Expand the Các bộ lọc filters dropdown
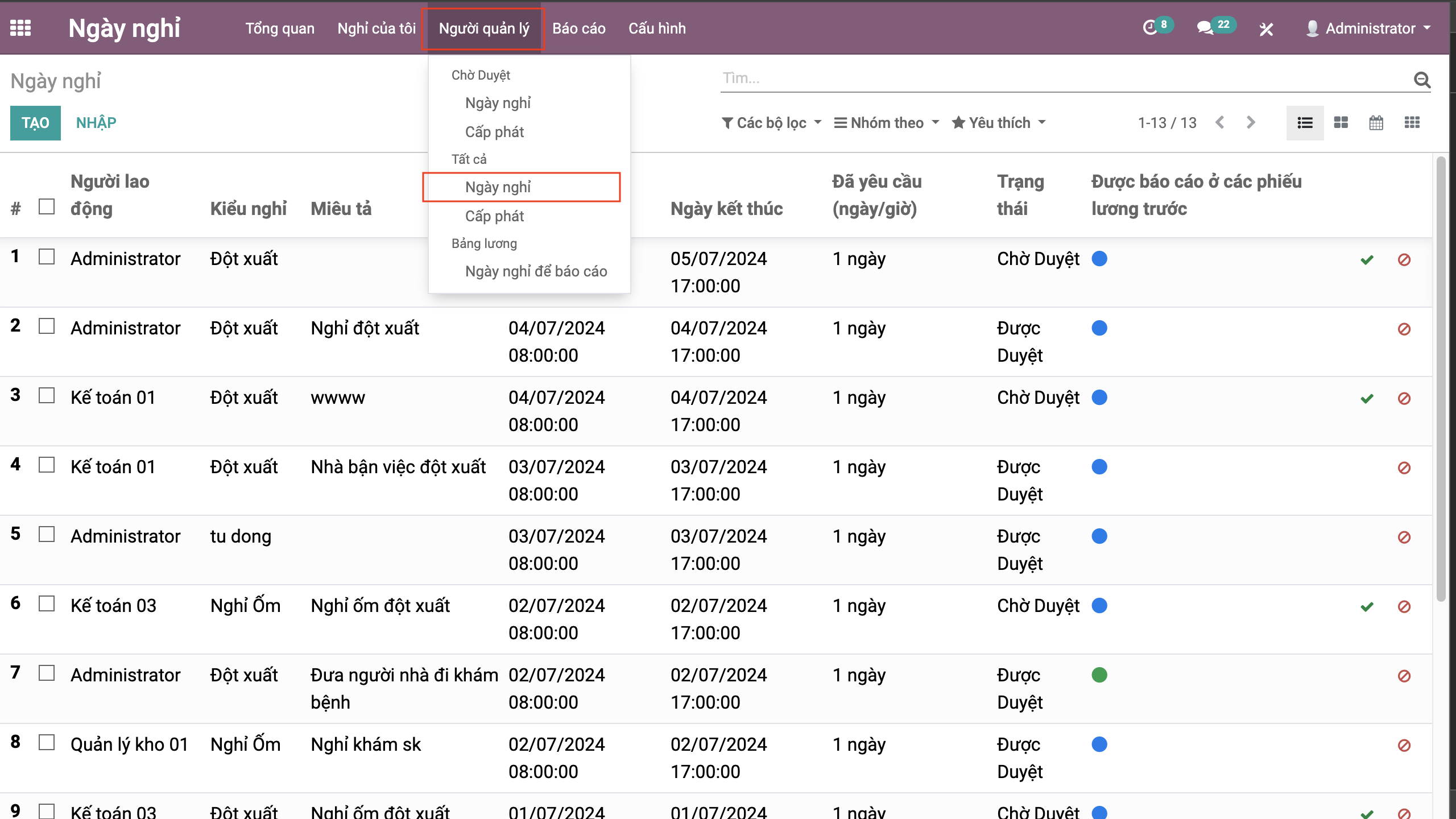This screenshot has width=1456, height=819. tap(771, 123)
